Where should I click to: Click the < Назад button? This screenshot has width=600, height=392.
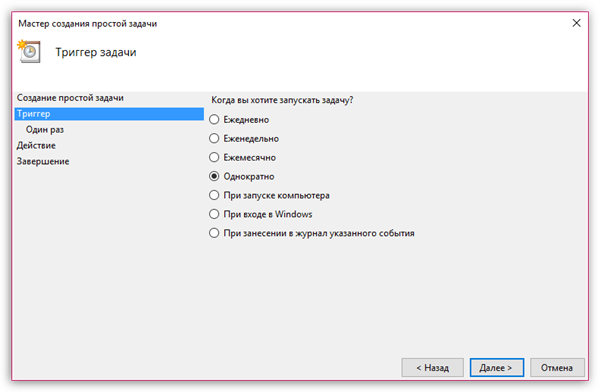click(x=432, y=368)
